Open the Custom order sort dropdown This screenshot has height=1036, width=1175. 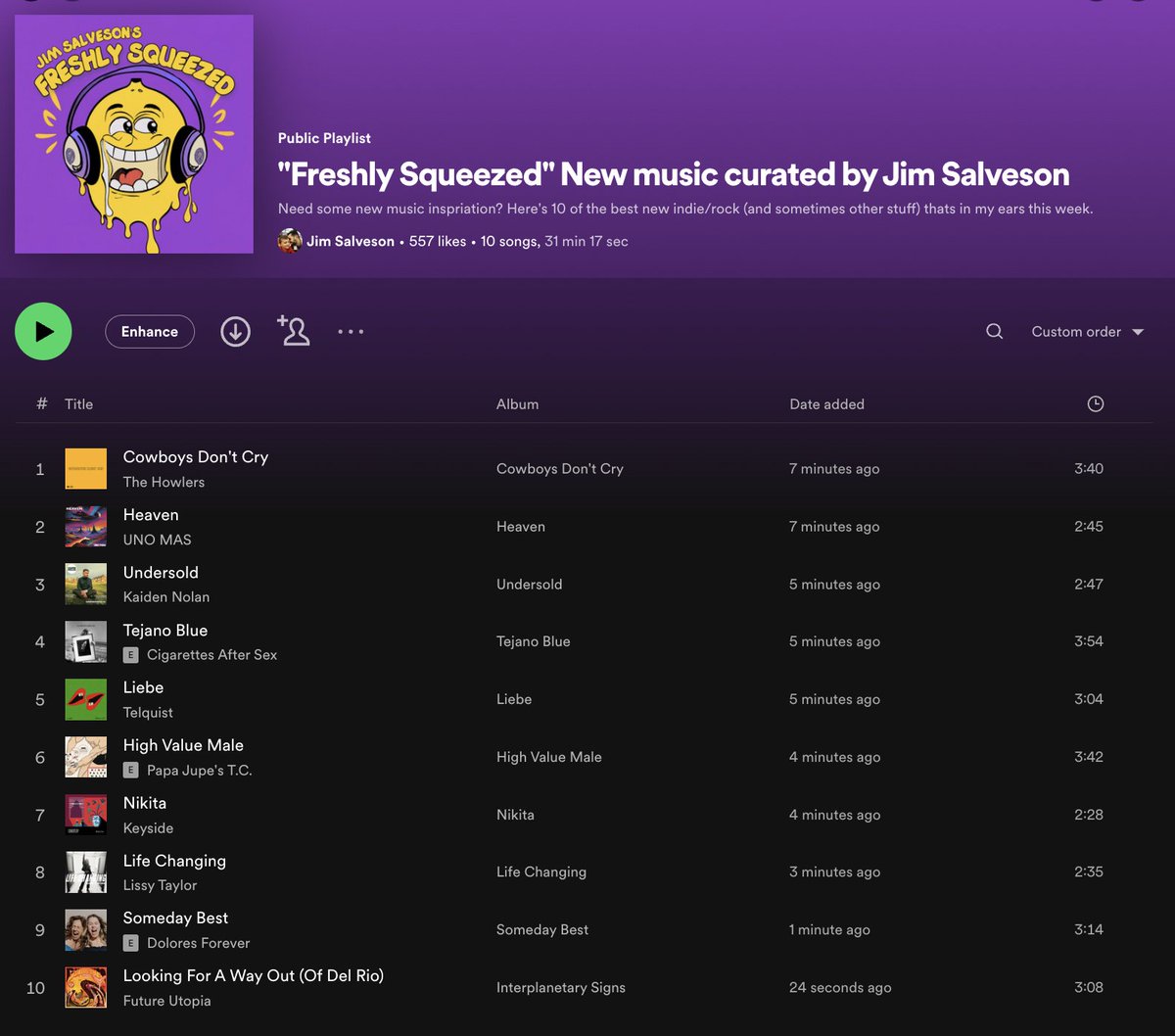click(1088, 332)
